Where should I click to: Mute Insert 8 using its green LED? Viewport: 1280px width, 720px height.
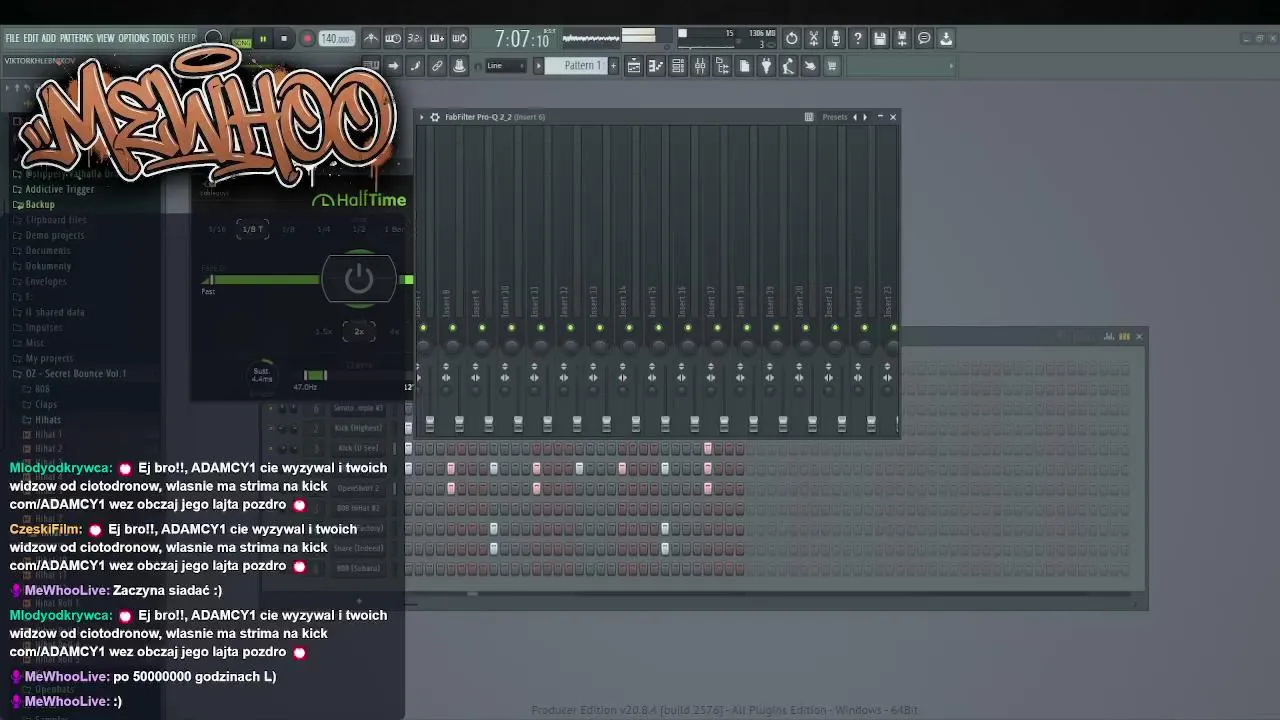[452, 328]
